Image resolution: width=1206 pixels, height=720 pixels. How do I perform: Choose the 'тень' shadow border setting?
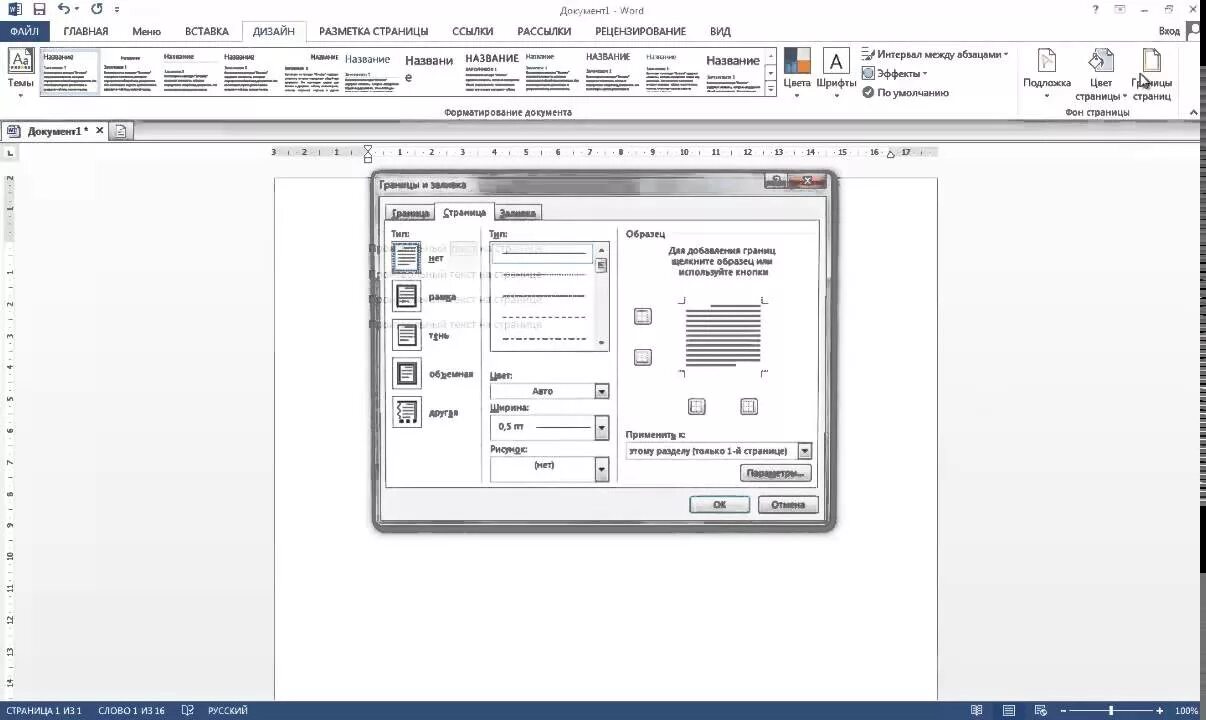[x=406, y=335]
